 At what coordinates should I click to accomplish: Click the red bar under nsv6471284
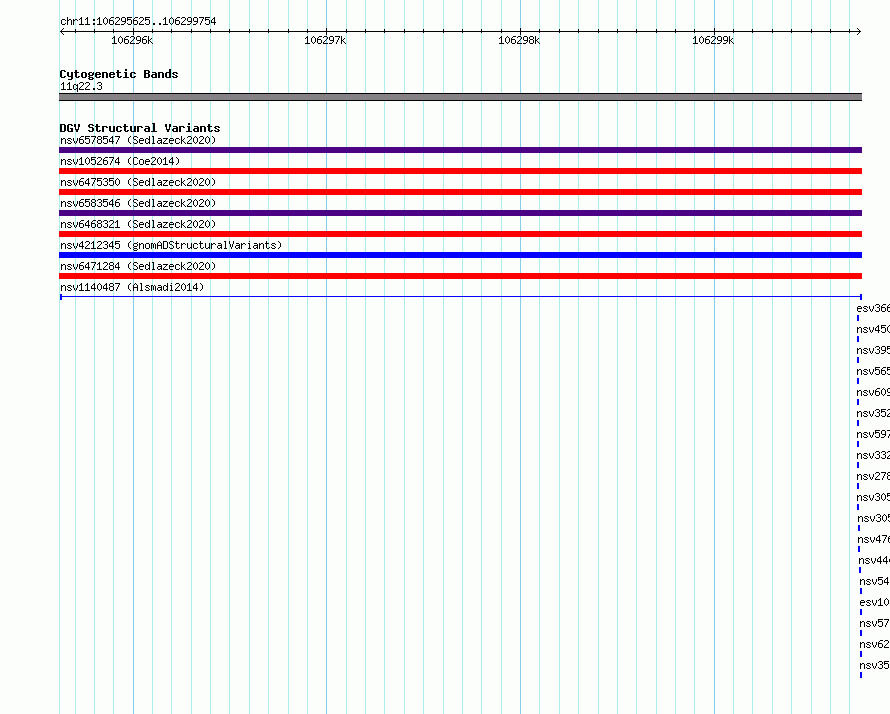460,276
